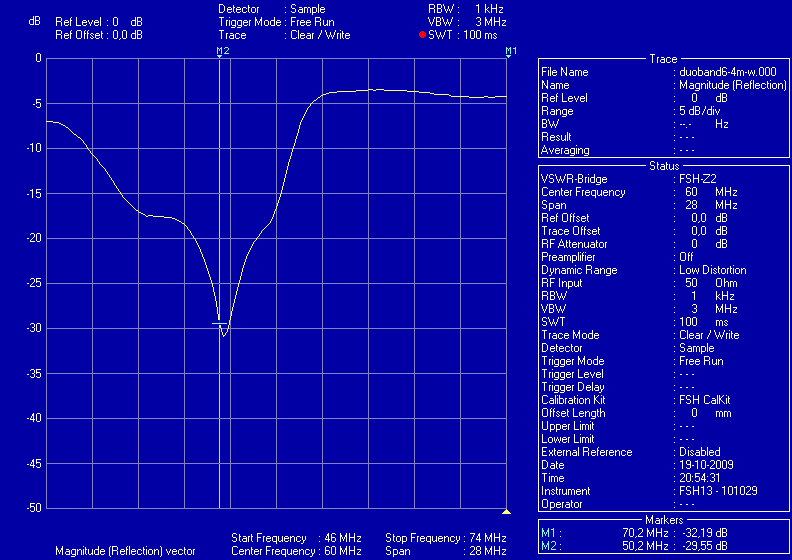Click the M2 row in Markers panel
Screen dimensions: 792x560
pyautogui.click(x=663, y=546)
